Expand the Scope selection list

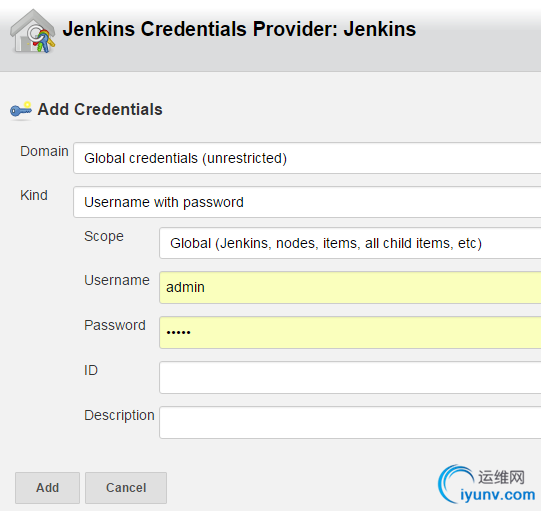coord(350,243)
